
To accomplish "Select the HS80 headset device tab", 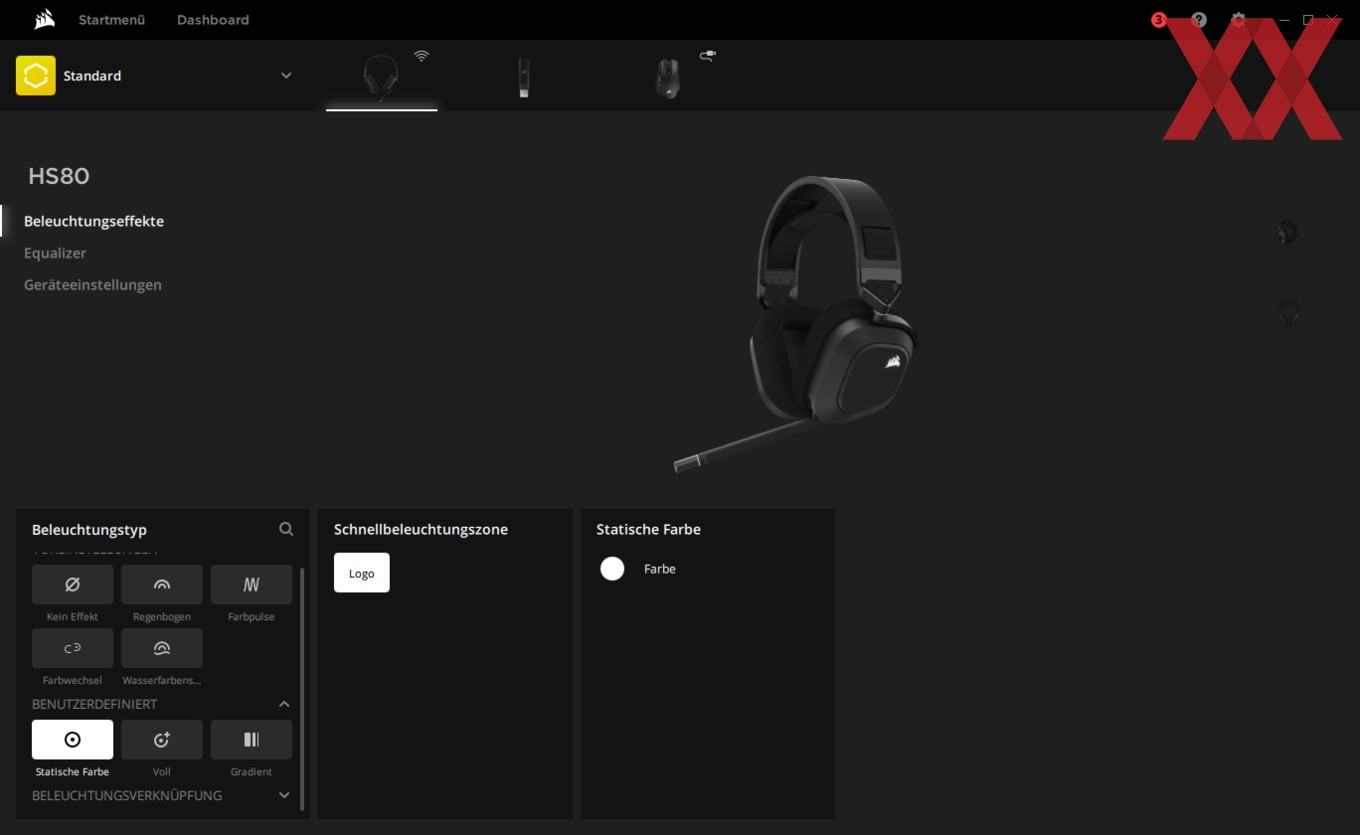I will (381, 76).
